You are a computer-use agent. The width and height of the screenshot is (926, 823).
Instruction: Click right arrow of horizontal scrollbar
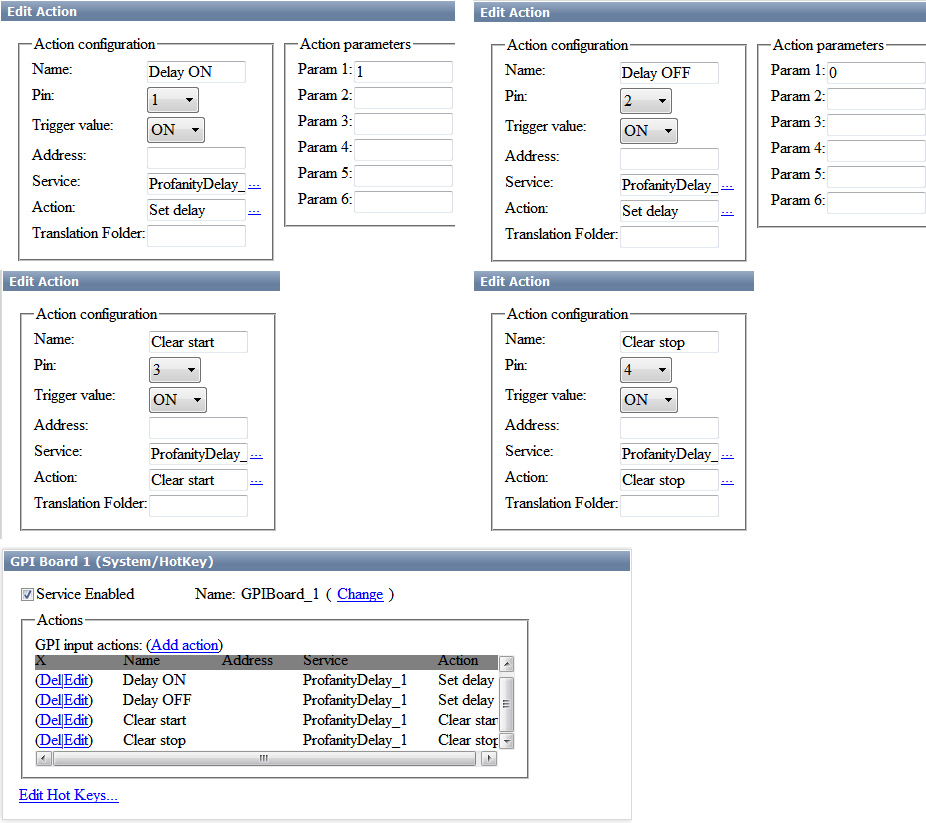click(488, 759)
